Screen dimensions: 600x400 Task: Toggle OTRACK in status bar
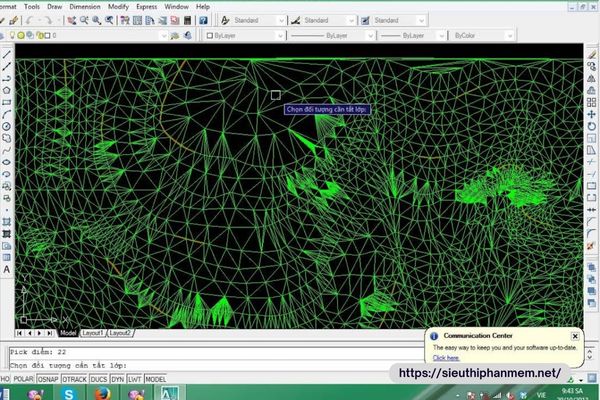(74, 379)
